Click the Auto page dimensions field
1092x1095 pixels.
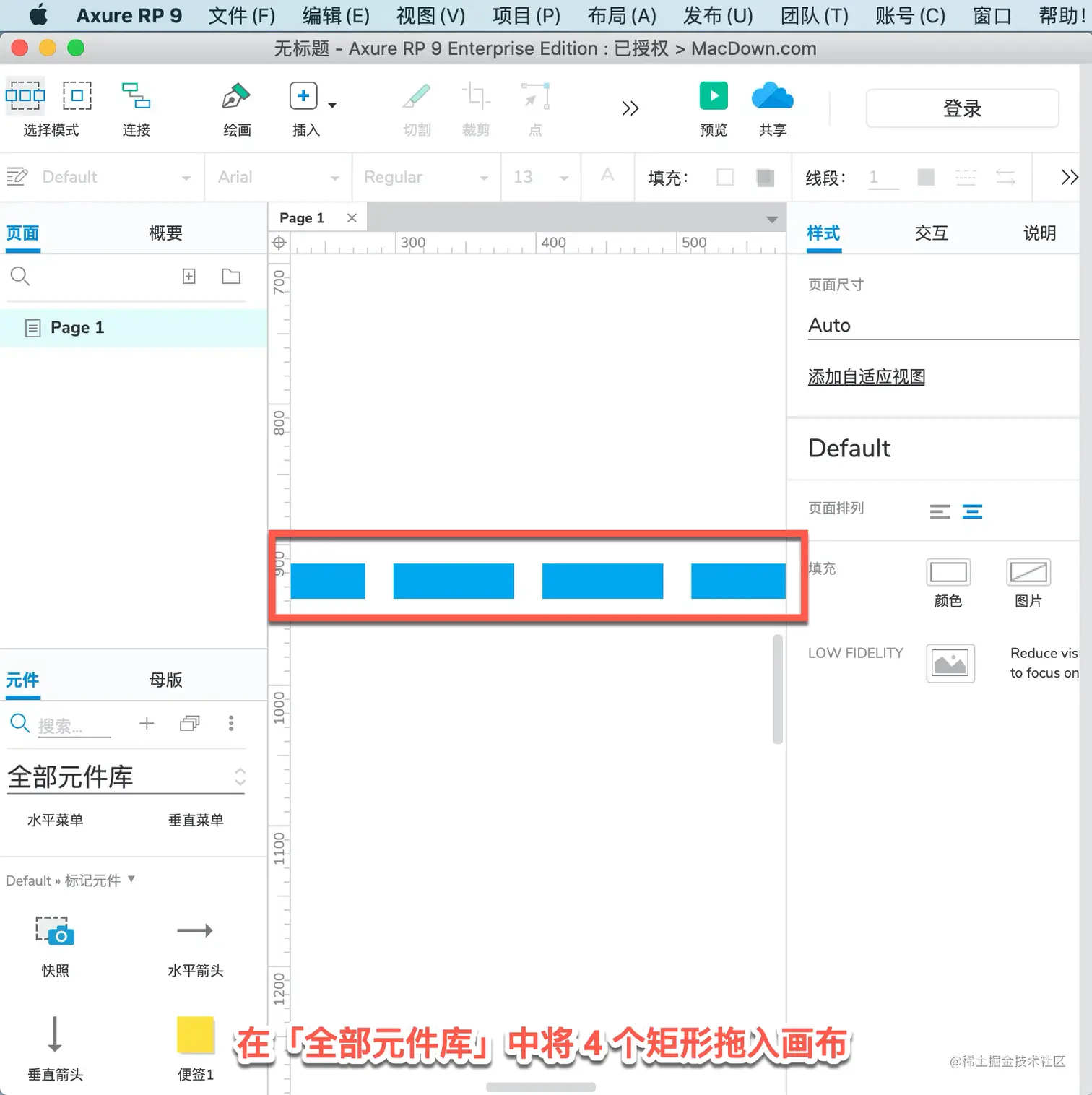pos(943,326)
